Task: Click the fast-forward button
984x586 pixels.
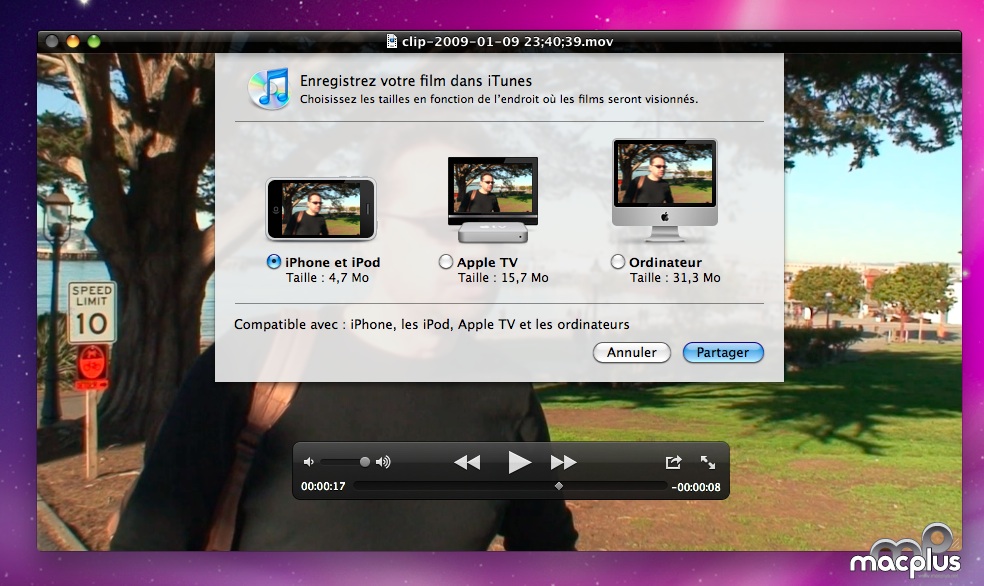Action: (564, 462)
